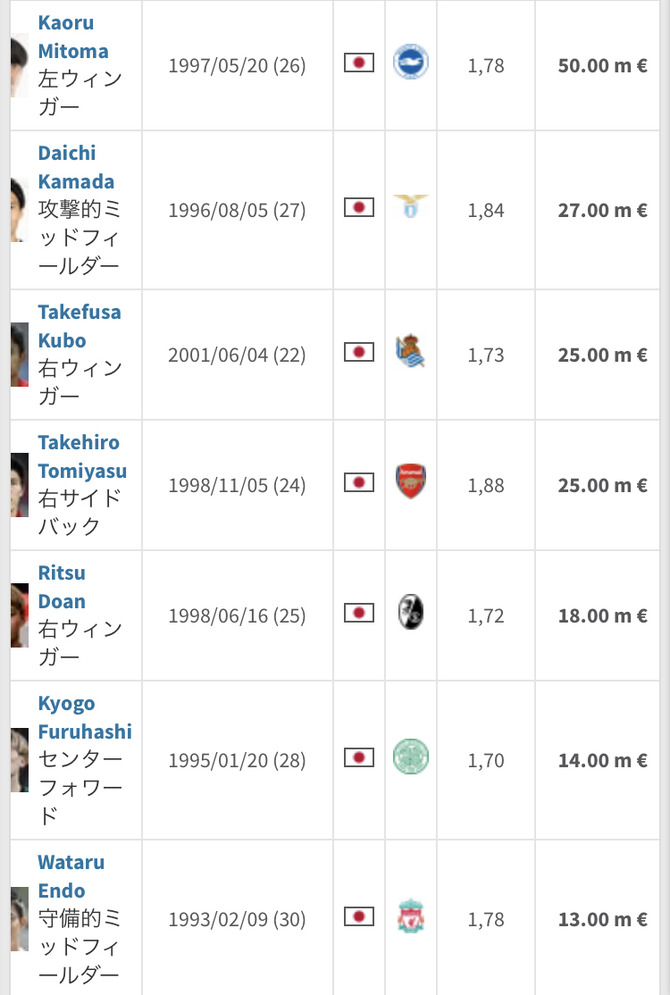The width and height of the screenshot is (670, 995).
Task: Click Mitoma's 50.00 m € market value
Action: tap(602, 65)
